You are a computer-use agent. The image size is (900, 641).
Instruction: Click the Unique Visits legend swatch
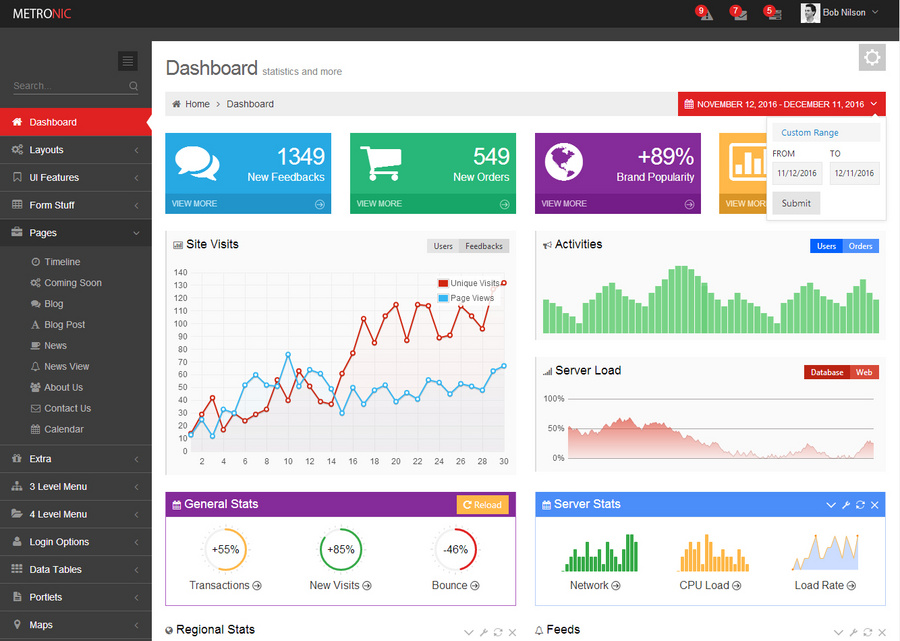(443, 283)
